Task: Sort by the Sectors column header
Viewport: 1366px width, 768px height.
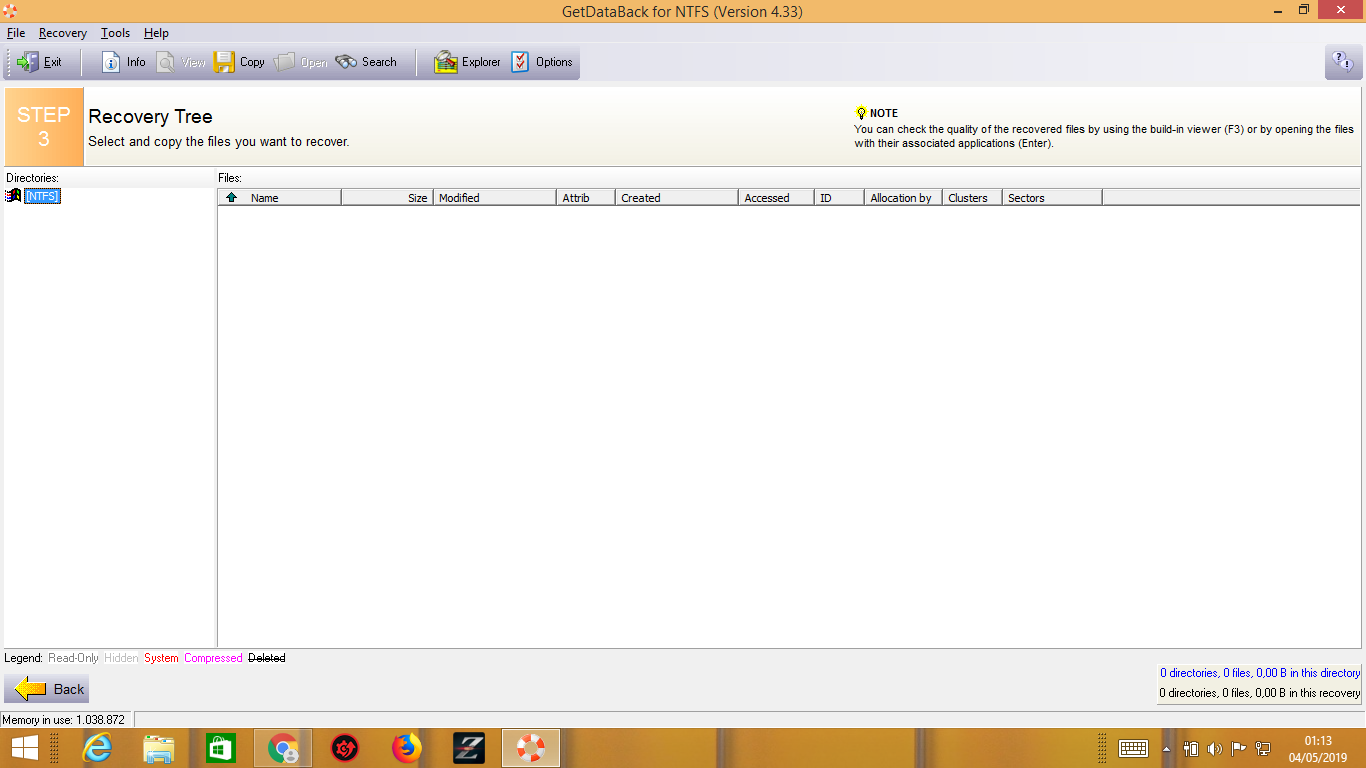Action: pos(1052,198)
